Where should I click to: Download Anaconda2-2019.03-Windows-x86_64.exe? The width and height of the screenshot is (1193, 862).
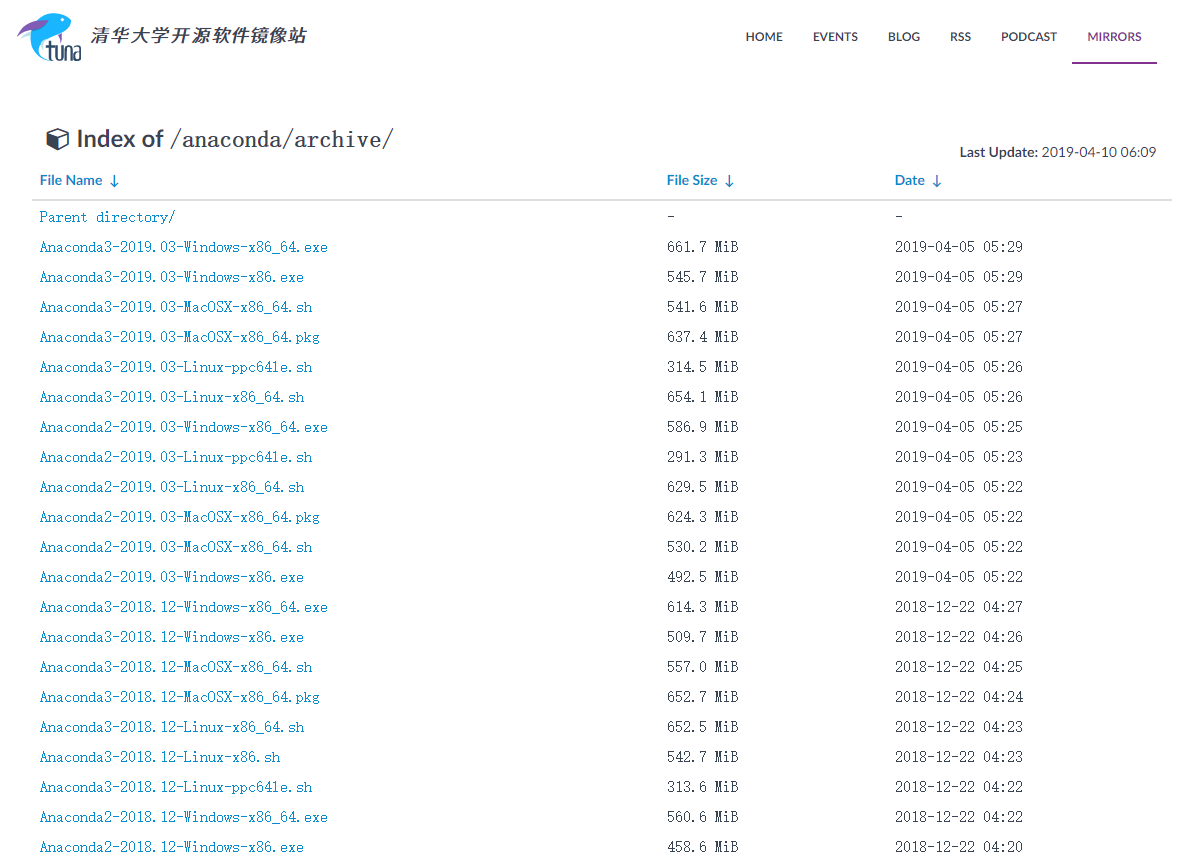click(183, 428)
